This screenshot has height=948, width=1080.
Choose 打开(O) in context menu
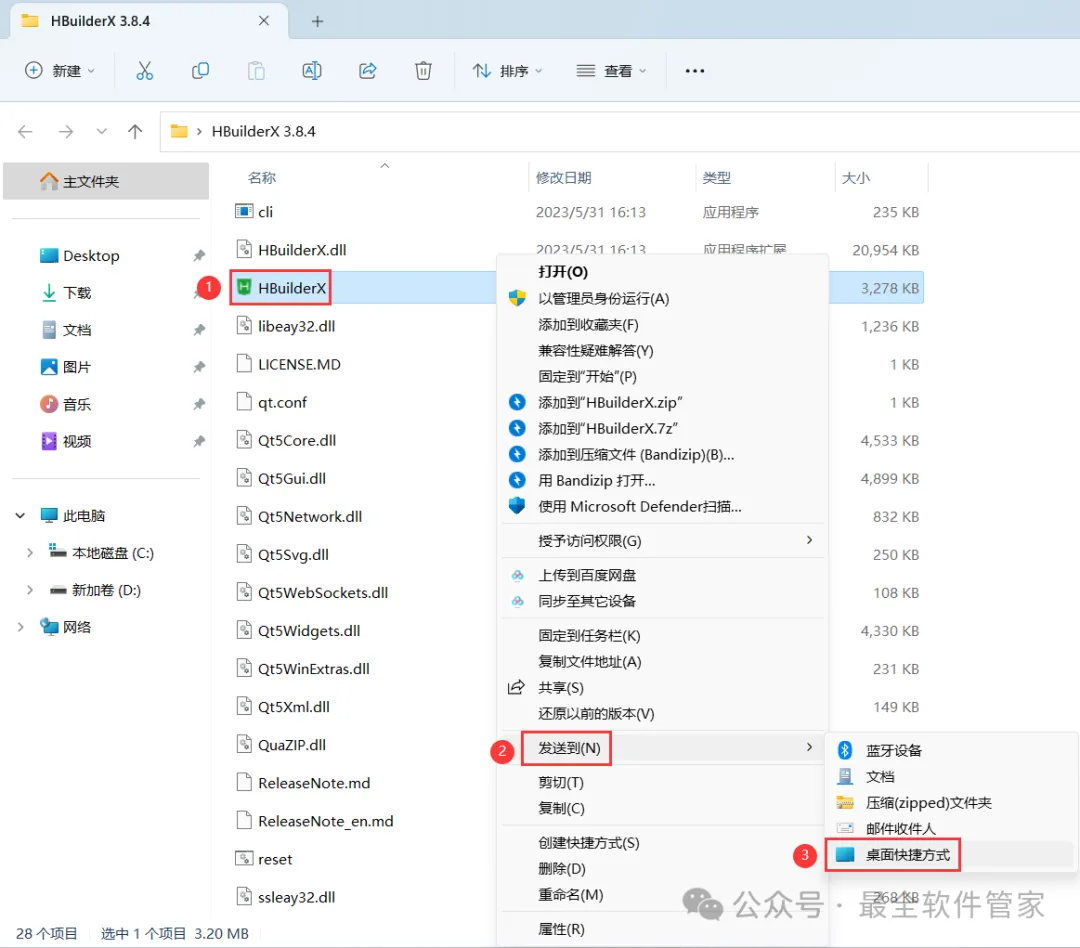(663, 271)
